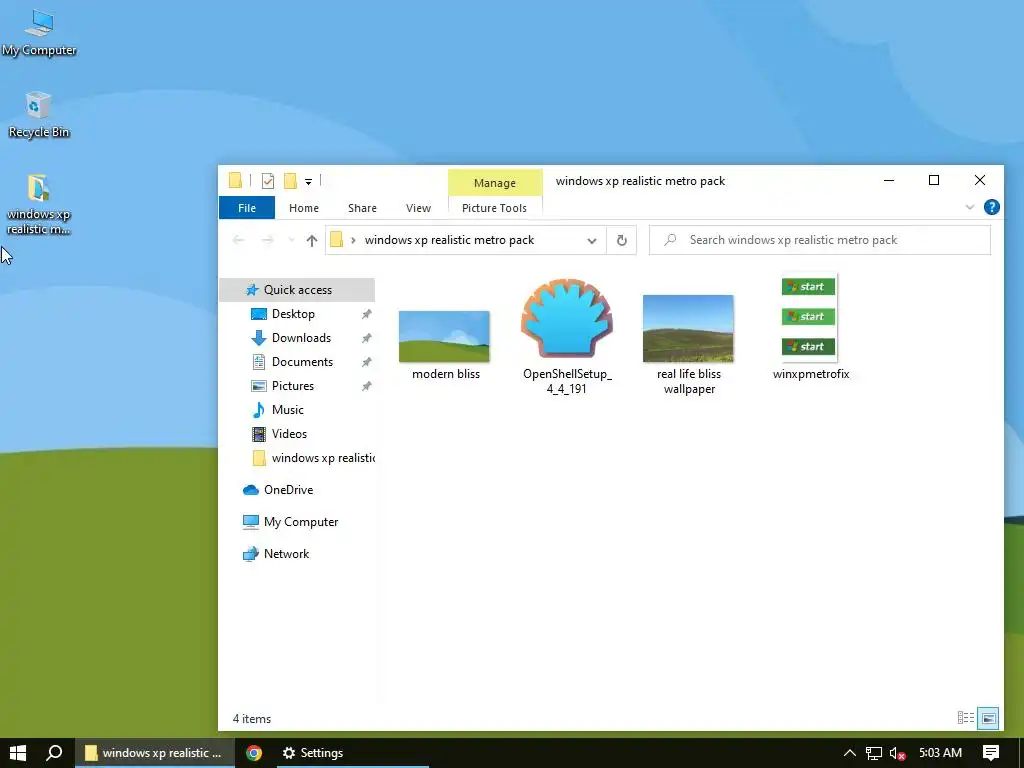Click the Forward navigation arrow
Image resolution: width=1024 pixels, height=768 pixels.
(267, 240)
